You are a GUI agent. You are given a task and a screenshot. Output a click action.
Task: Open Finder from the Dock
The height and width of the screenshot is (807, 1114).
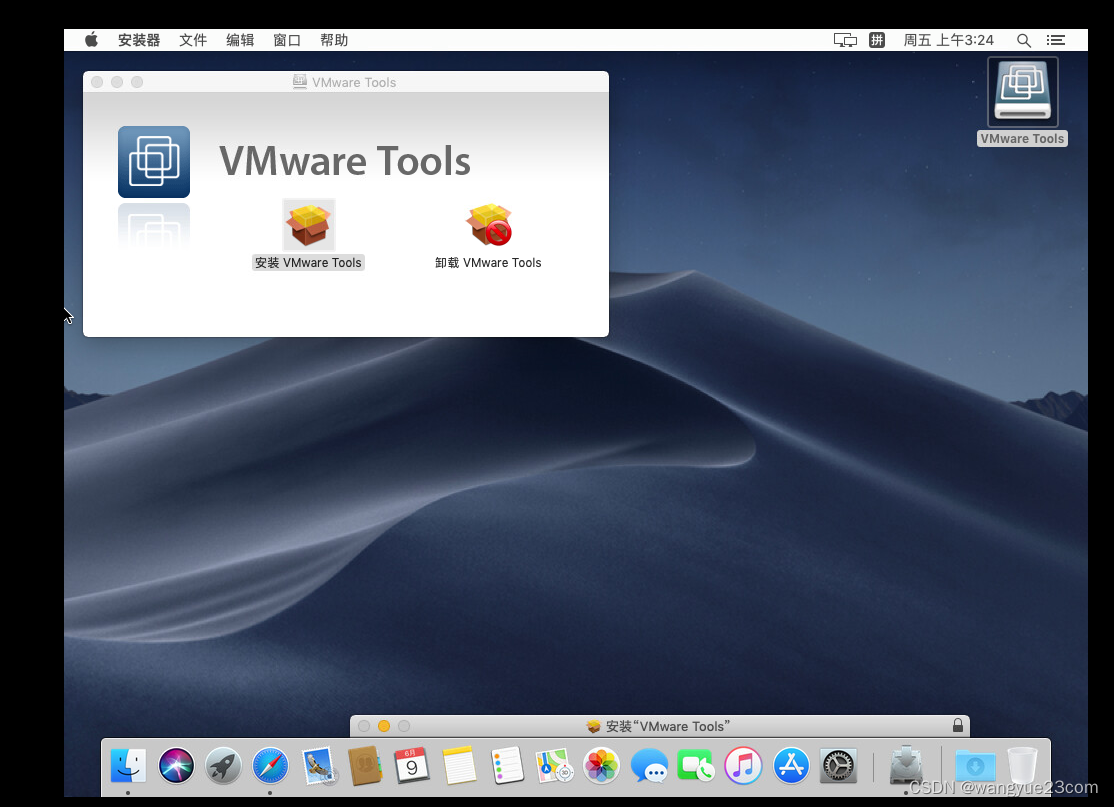129,767
